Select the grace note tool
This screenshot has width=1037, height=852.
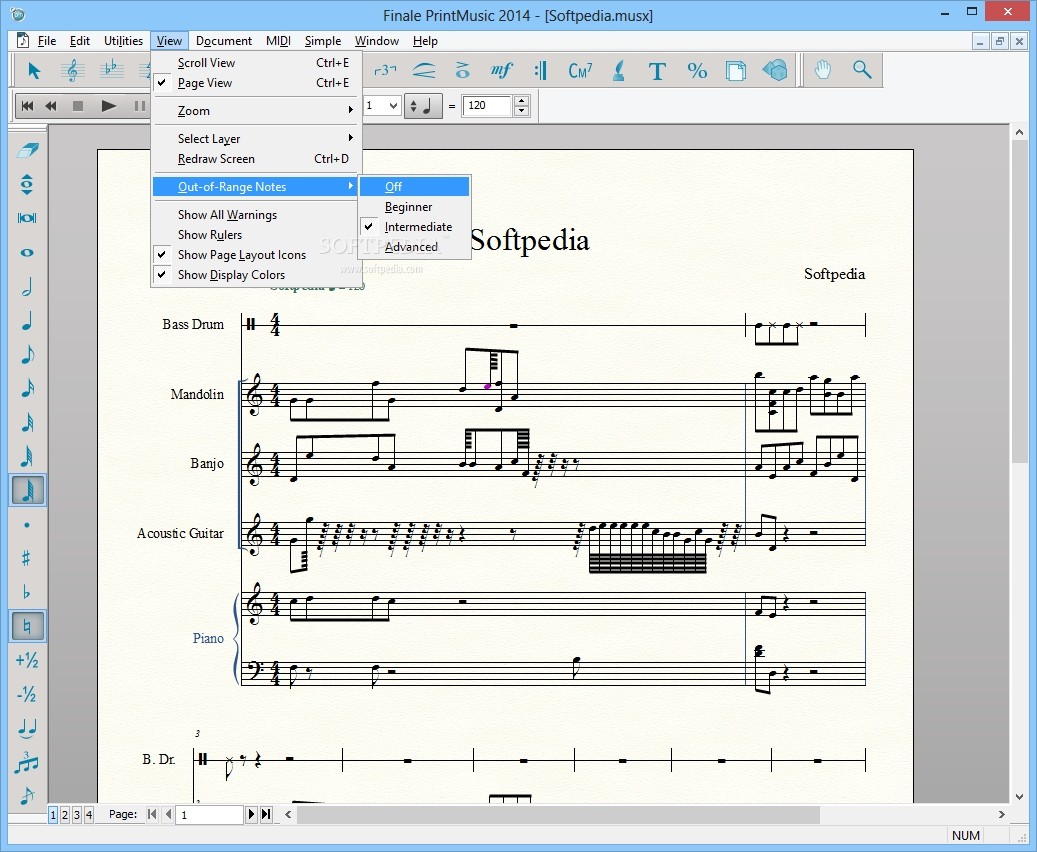coord(26,795)
